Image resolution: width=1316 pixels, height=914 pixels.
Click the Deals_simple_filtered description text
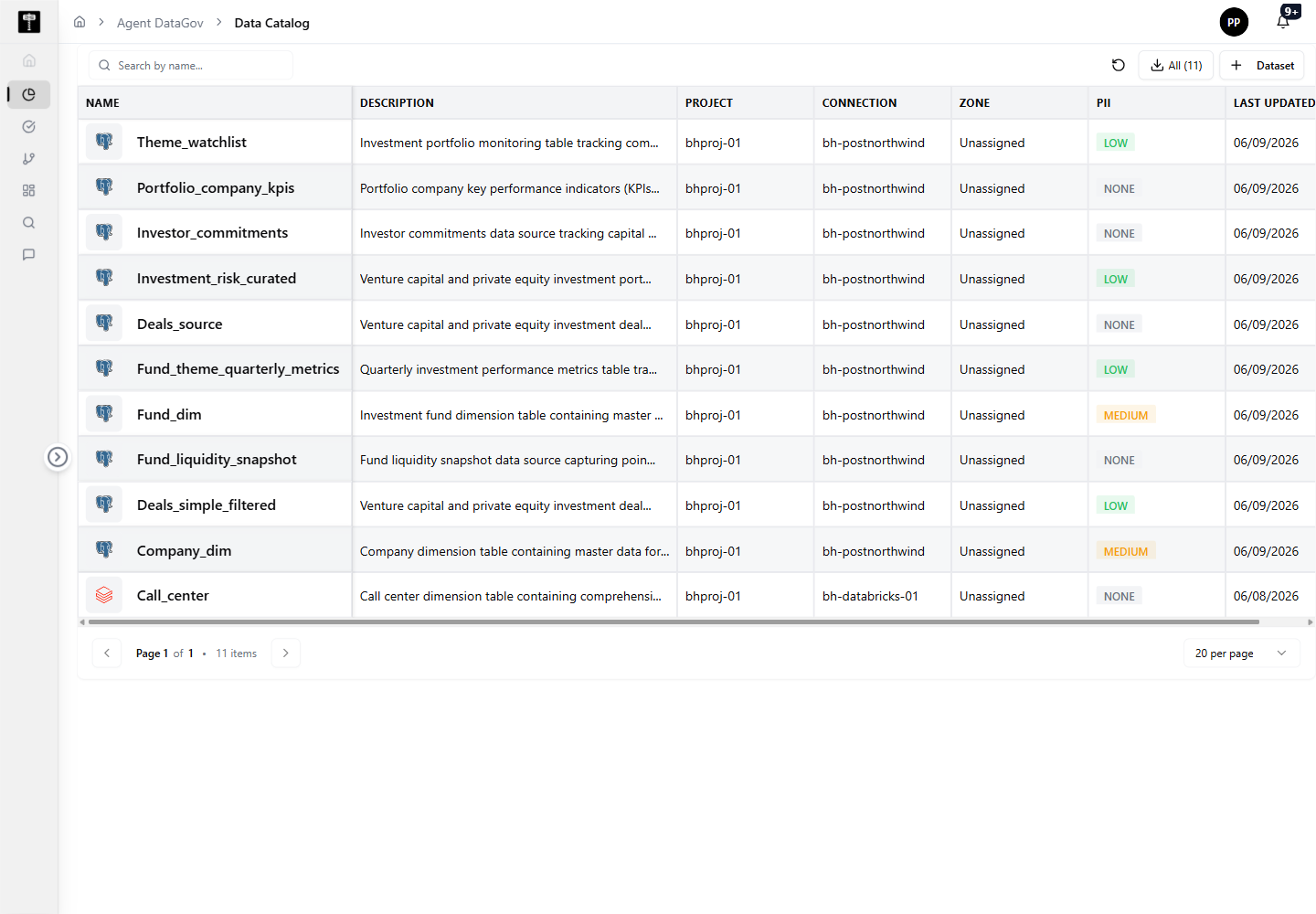505,505
